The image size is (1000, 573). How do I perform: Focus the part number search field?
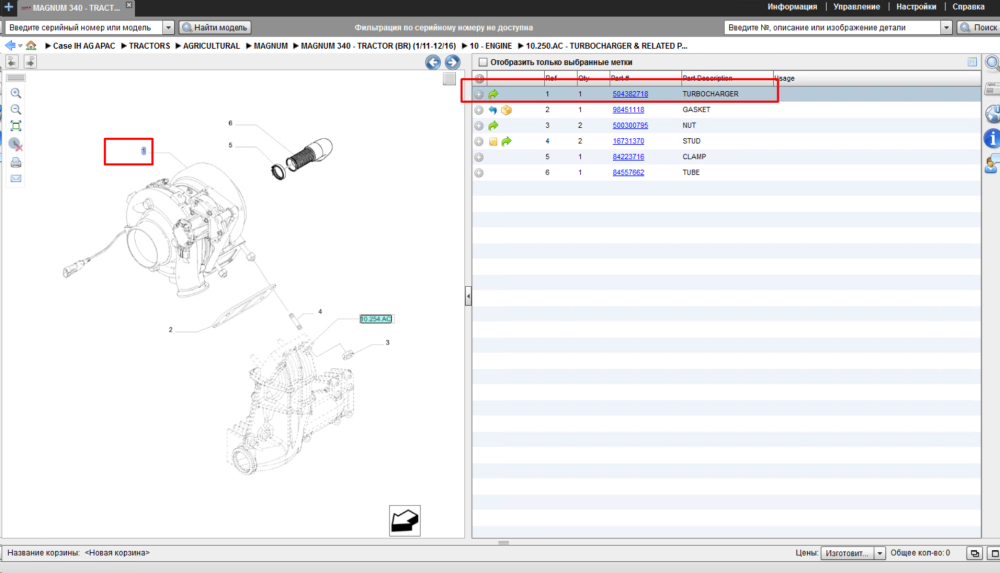tap(832, 27)
